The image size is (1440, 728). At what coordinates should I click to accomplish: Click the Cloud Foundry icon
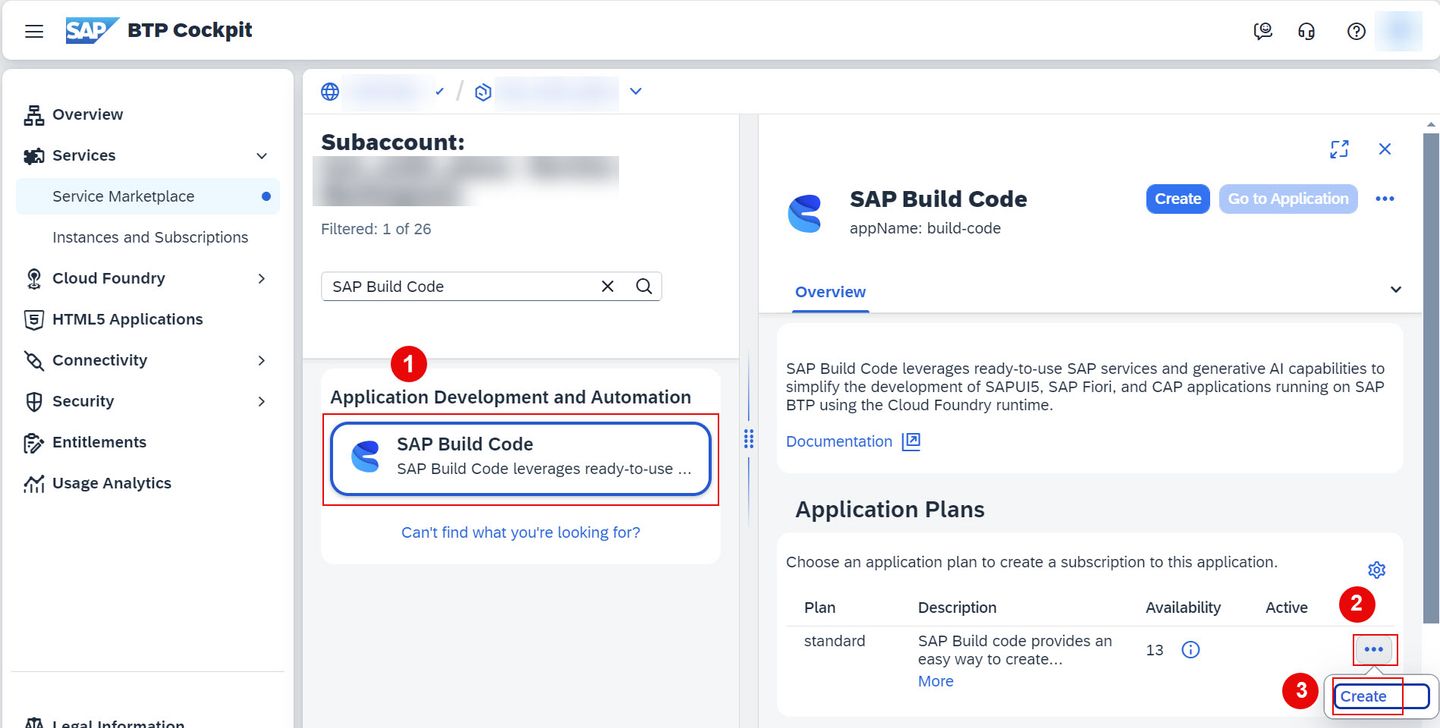tap(34, 279)
